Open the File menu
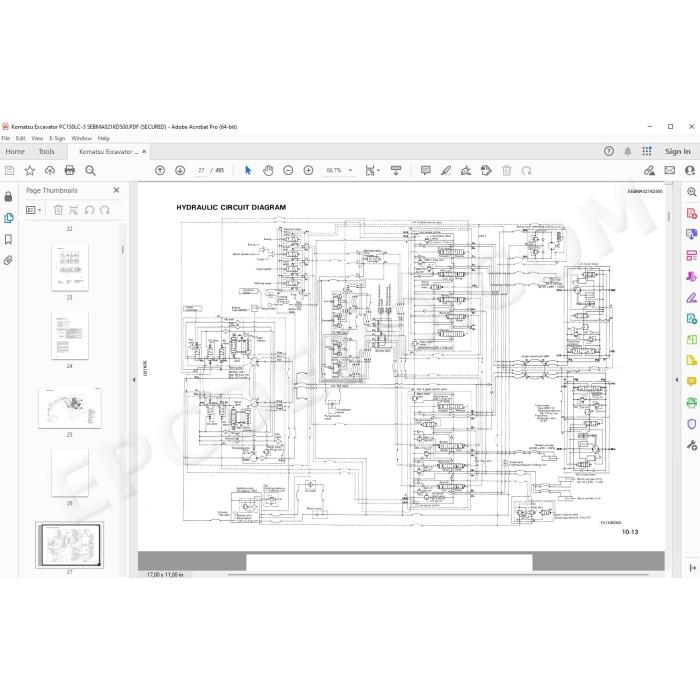 (x=5, y=138)
